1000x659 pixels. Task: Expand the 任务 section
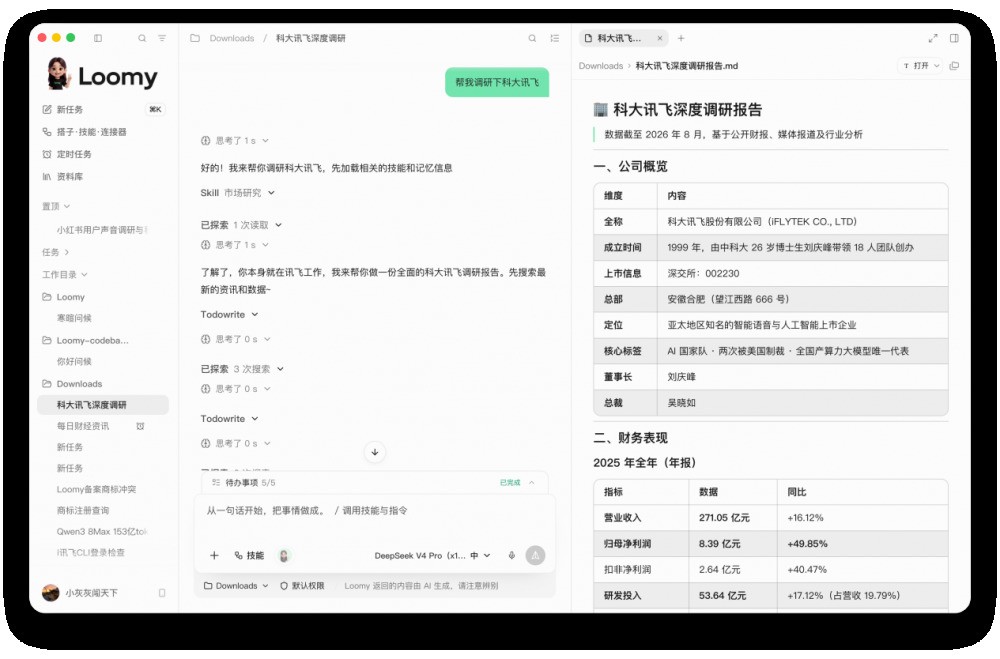pos(55,252)
